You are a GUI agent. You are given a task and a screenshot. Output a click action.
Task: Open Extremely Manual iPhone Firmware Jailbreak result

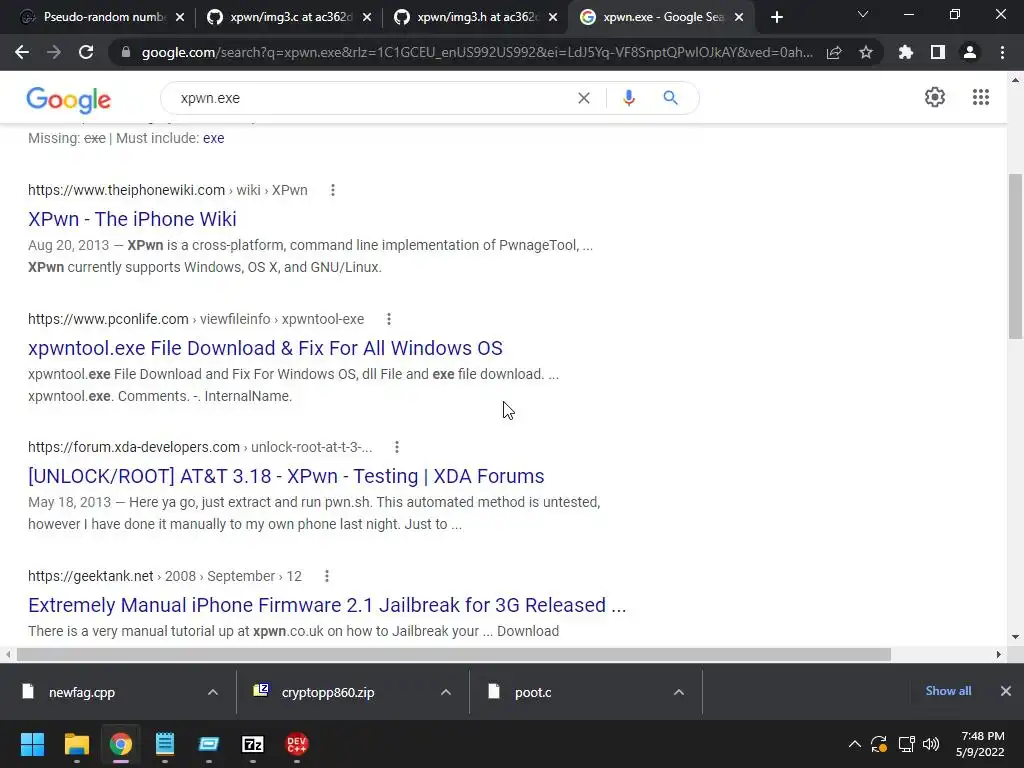[327, 605]
